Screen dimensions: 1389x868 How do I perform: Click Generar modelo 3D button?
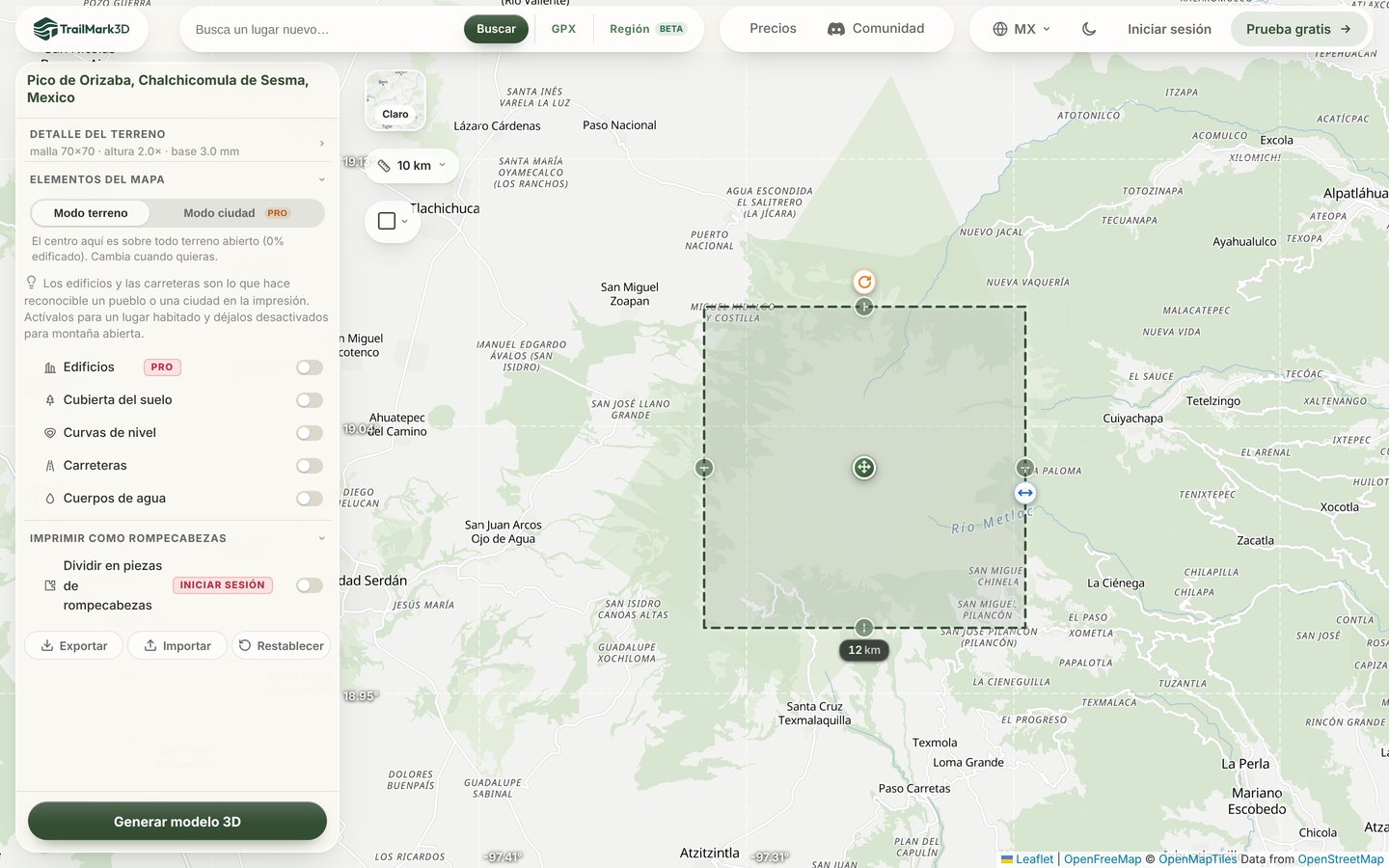(177, 822)
